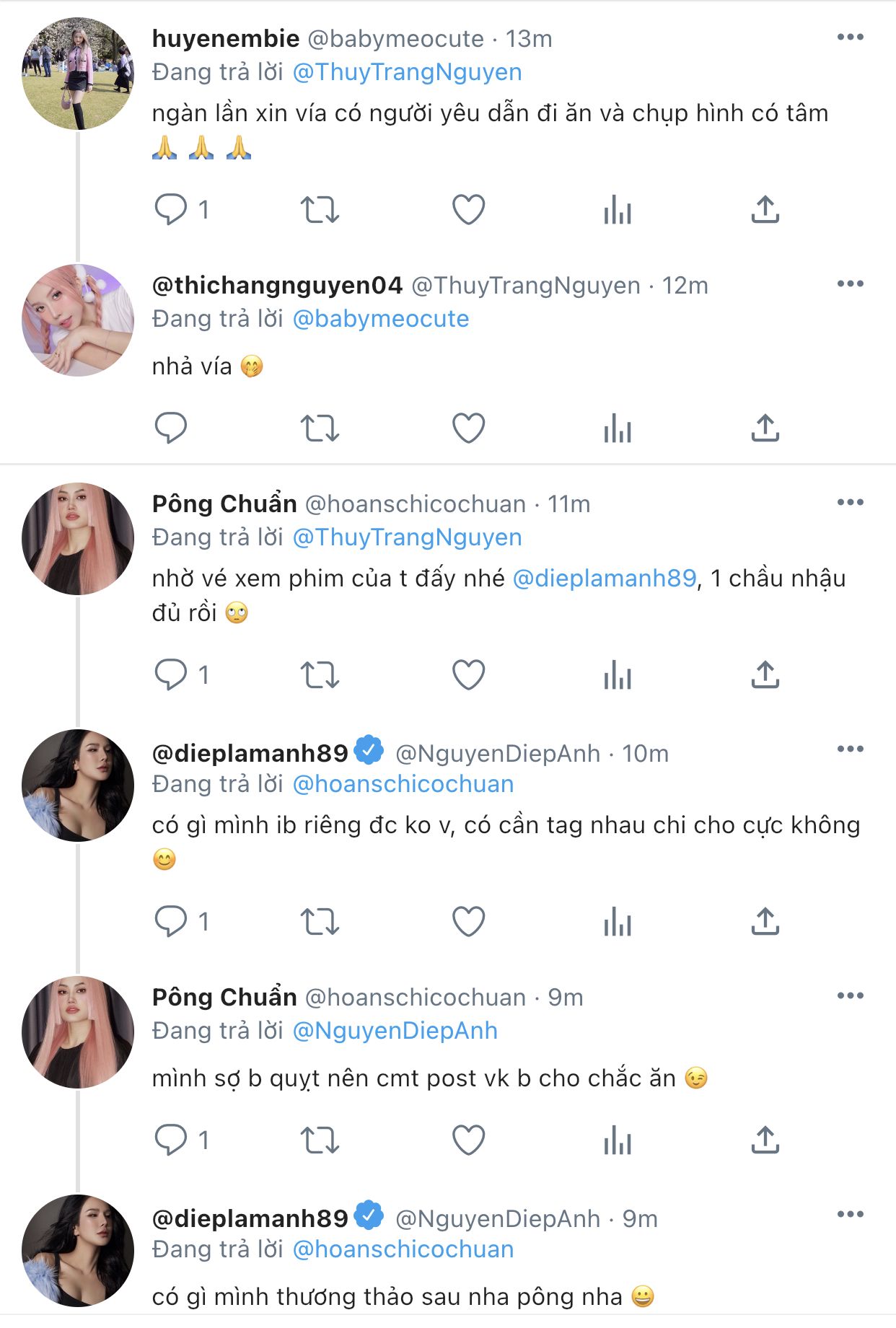This screenshot has width=896, height=1328.
Task: View analytics on Pông Chuẩn's 9m tweet
Action: tap(618, 1140)
